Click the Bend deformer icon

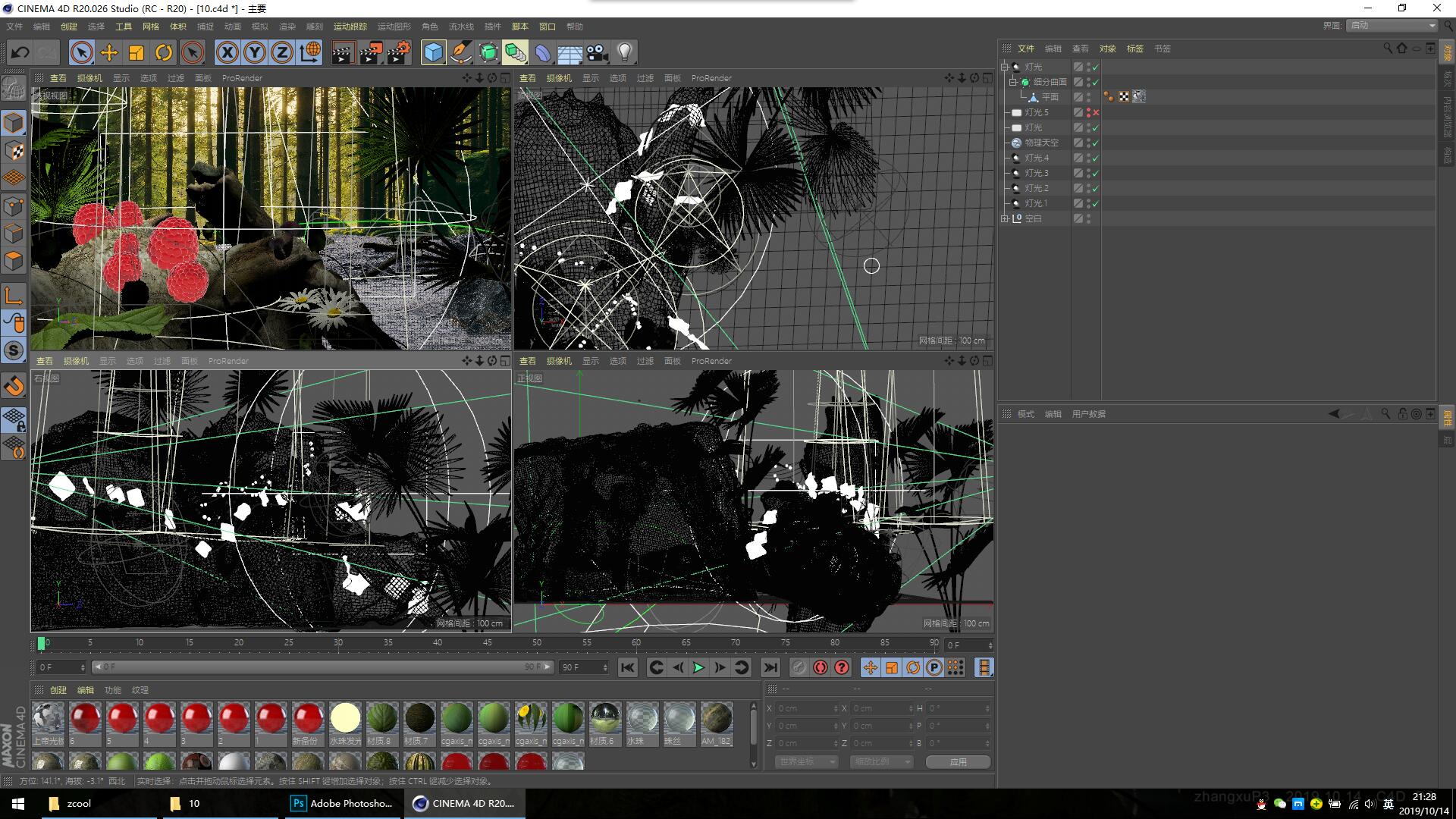tap(543, 52)
